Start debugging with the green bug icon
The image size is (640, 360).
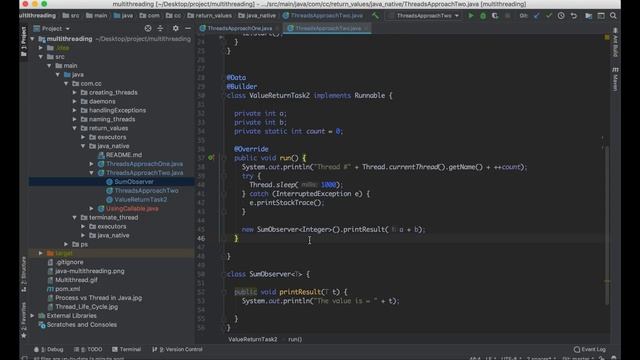483,16
